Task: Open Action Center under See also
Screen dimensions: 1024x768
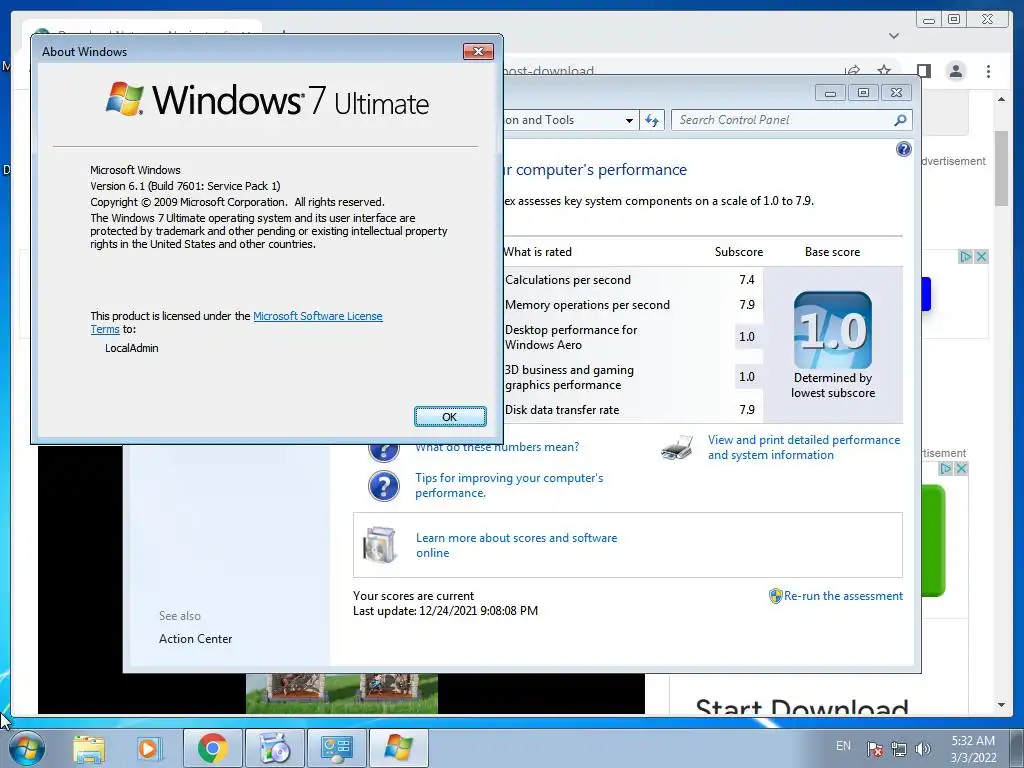Action: coord(195,639)
